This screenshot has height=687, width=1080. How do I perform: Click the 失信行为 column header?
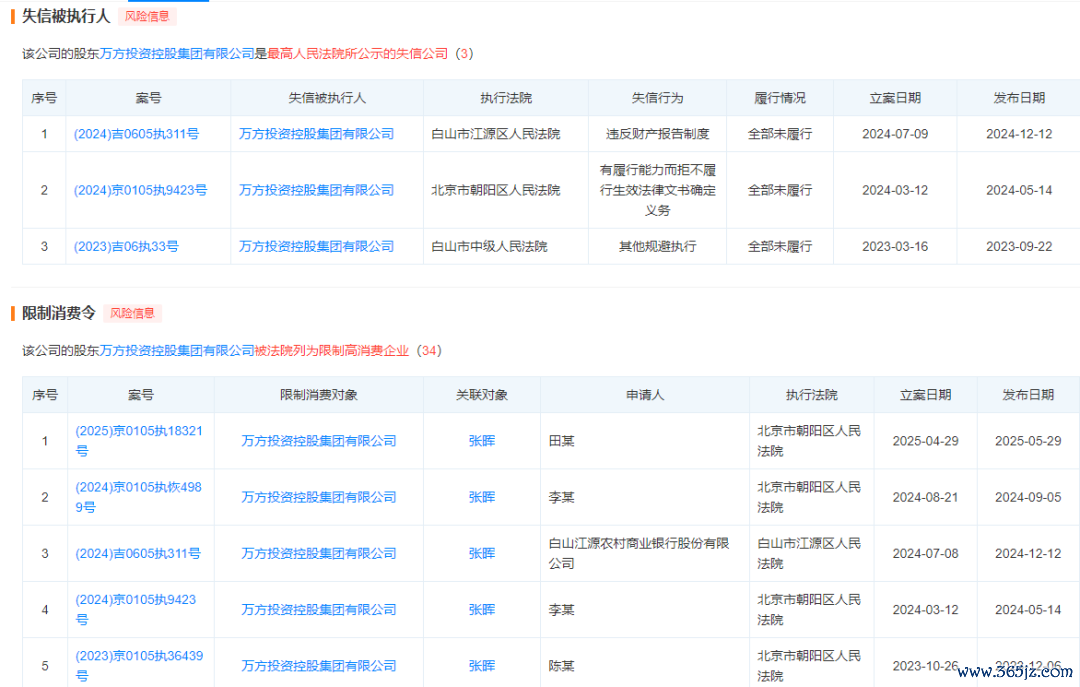click(657, 98)
